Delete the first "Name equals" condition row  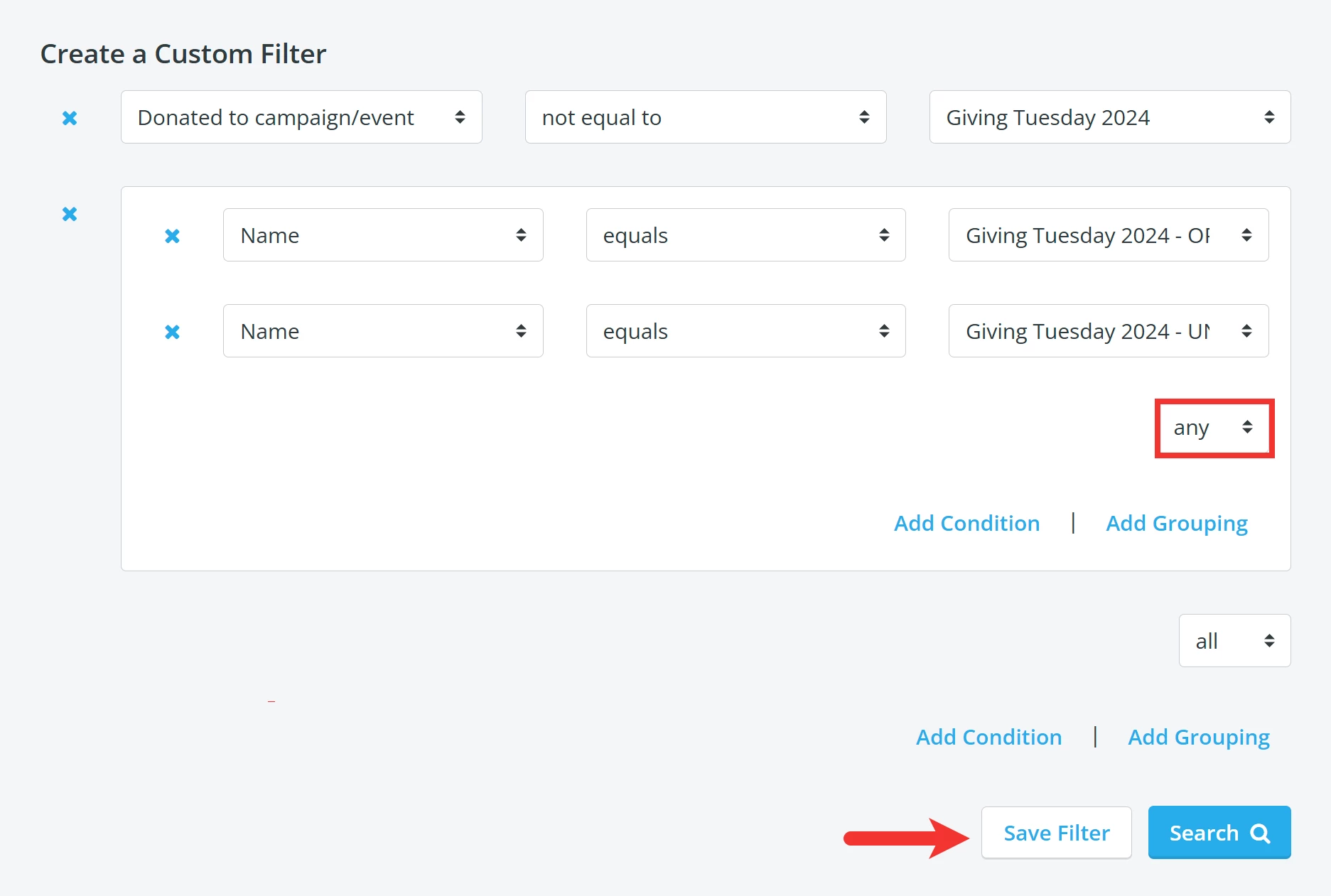point(172,236)
